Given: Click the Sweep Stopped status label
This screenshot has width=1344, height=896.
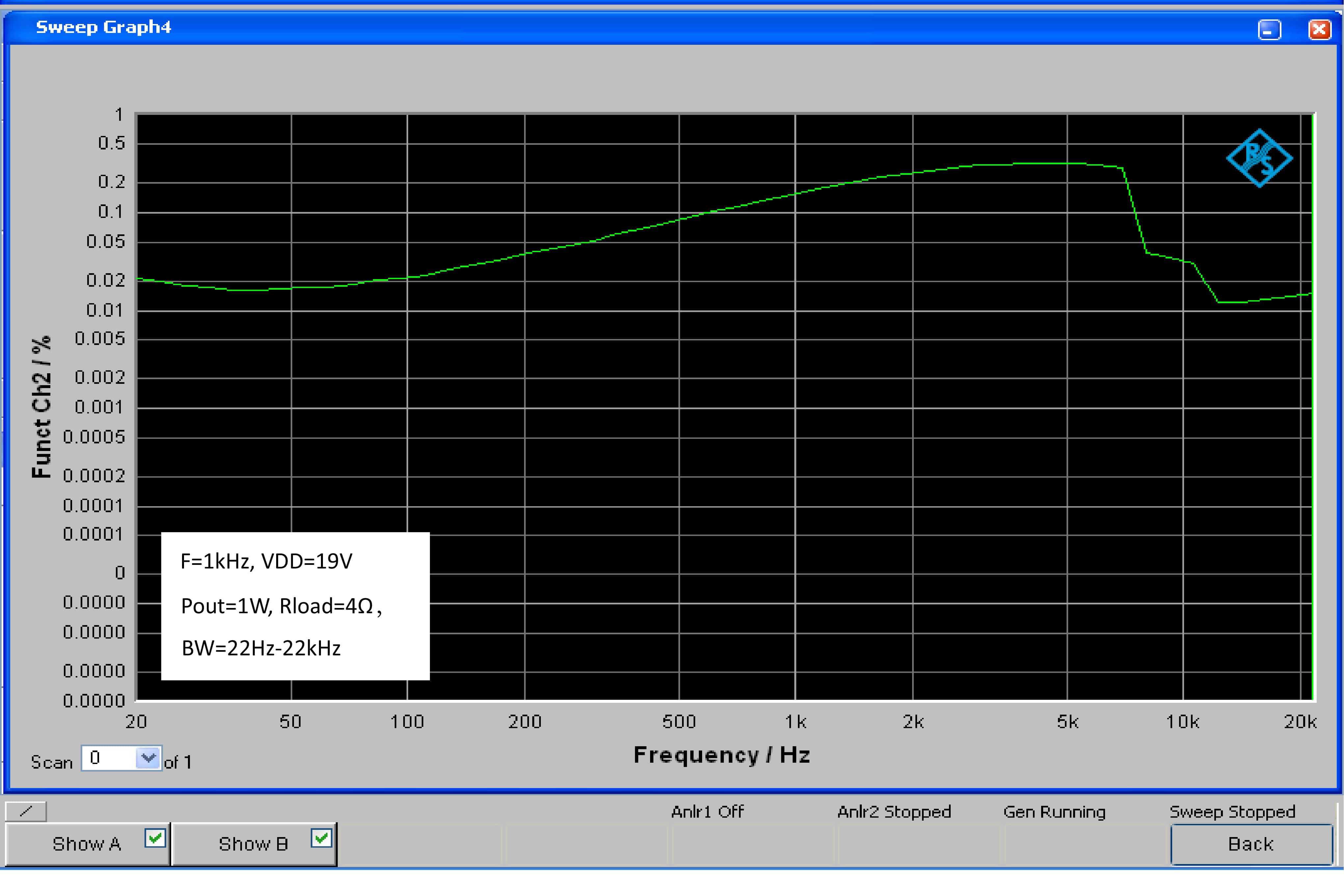Looking at the screenshot, I should [x=1232, y=812].
